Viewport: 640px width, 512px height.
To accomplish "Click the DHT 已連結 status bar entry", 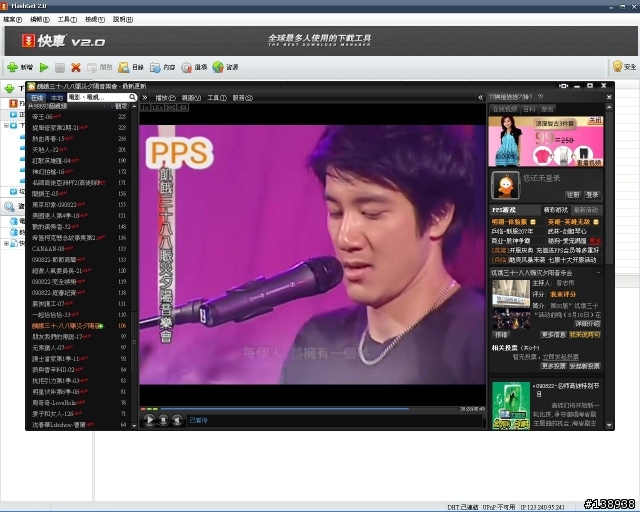I will pyautogui.click(x=463, y=507).
